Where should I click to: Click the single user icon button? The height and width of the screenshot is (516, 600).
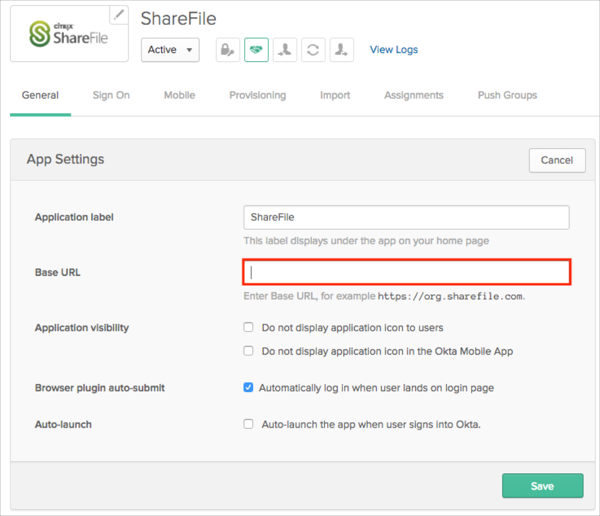(285, 50)
